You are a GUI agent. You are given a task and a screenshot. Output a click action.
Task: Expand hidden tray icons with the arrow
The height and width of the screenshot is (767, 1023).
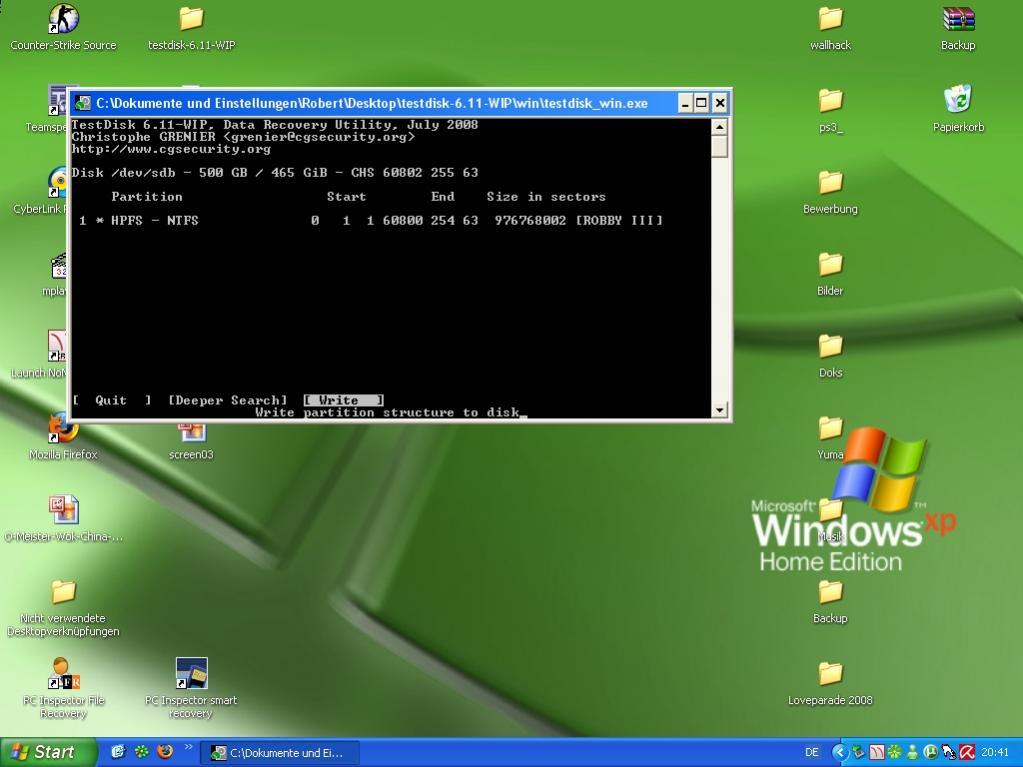[840, 753]
